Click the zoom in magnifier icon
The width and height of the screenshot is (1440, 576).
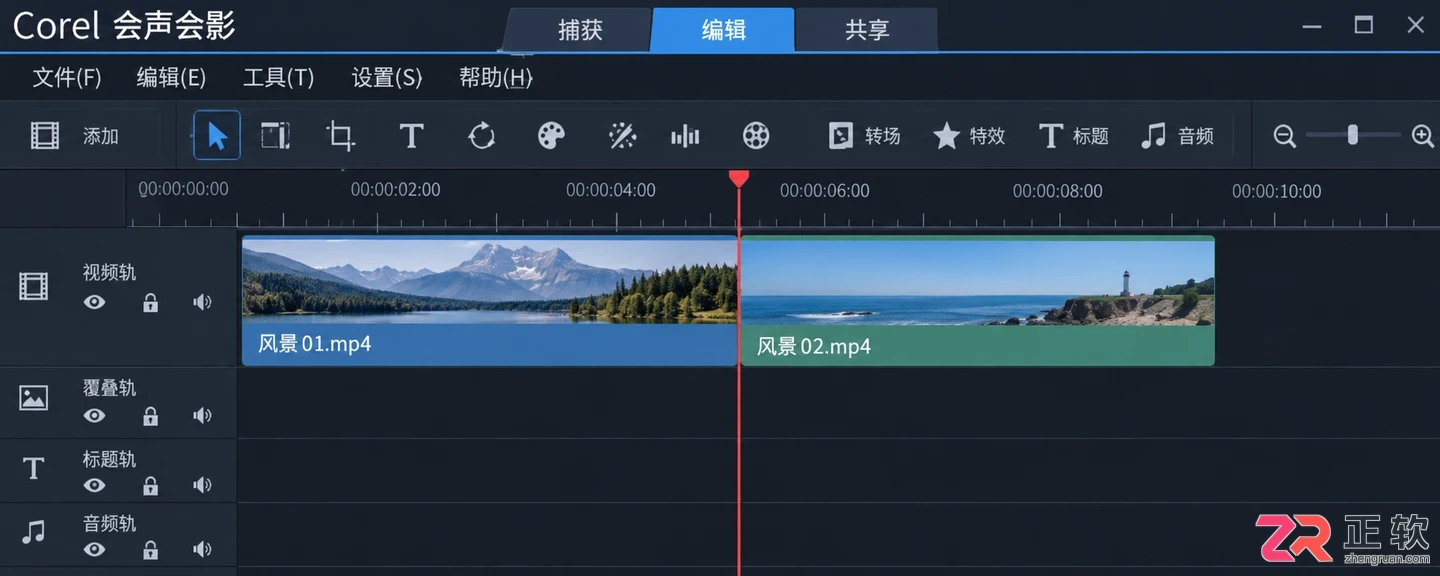(1422, 136)
